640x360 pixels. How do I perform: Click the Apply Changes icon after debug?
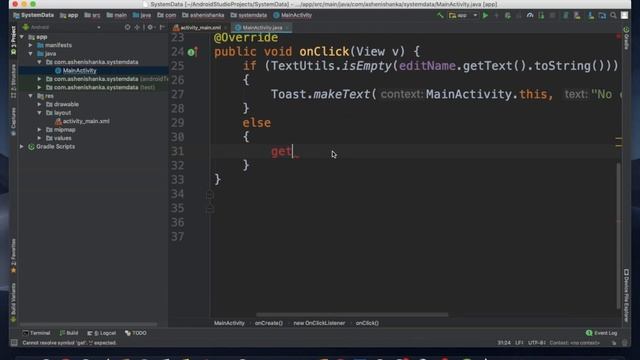(518, 16)
